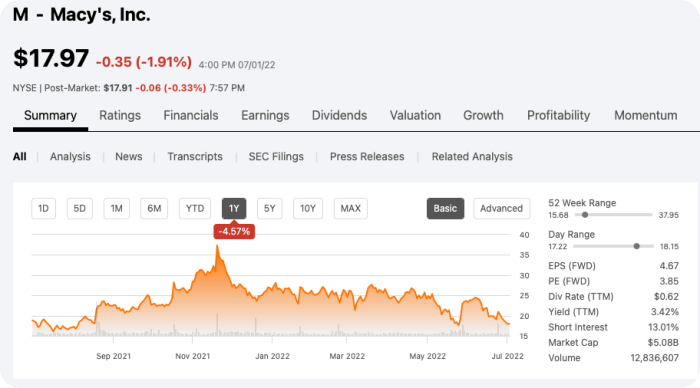Switch chart to Advanced mode
The height and width of the screenshot is (388, 700).
(501, 209)
